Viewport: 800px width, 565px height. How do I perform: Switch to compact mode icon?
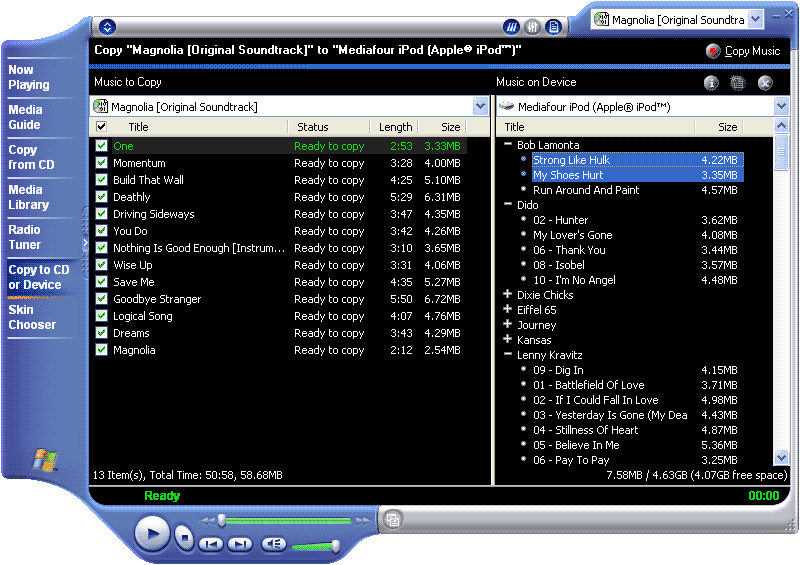pos(392,520)
